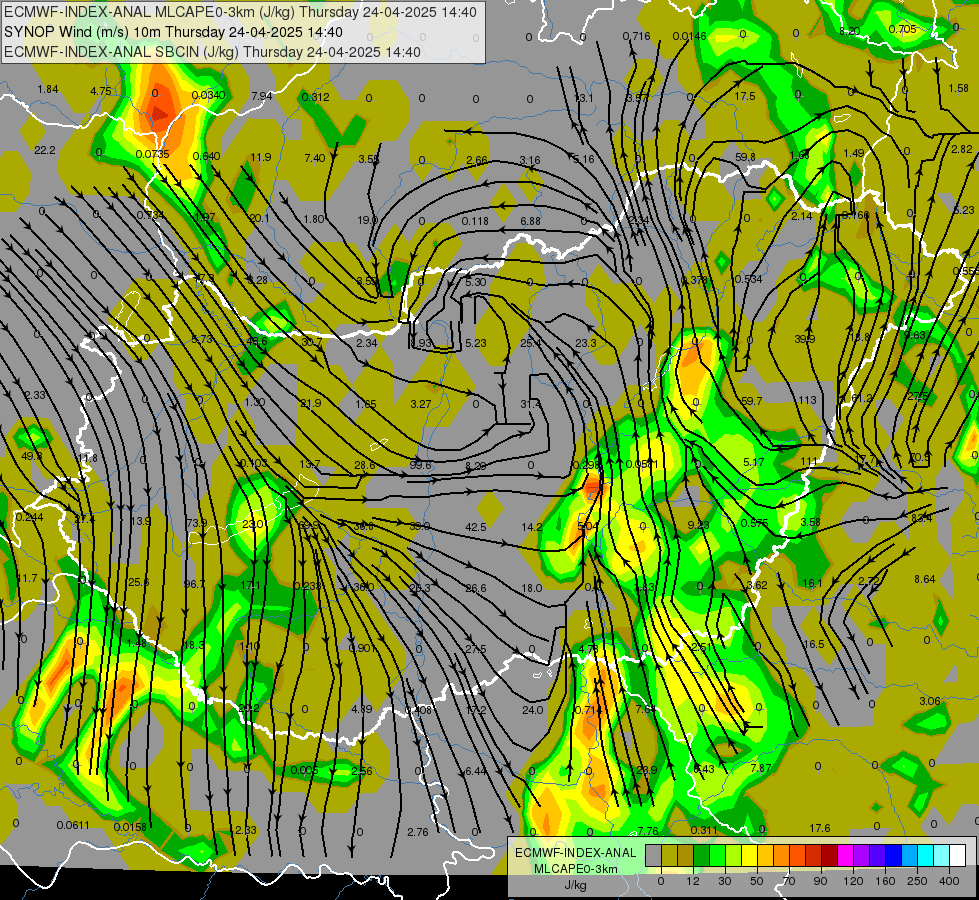Select the cyan legend color swatch
This screenshot has height=900, width=979.
[x=925, y=856]
